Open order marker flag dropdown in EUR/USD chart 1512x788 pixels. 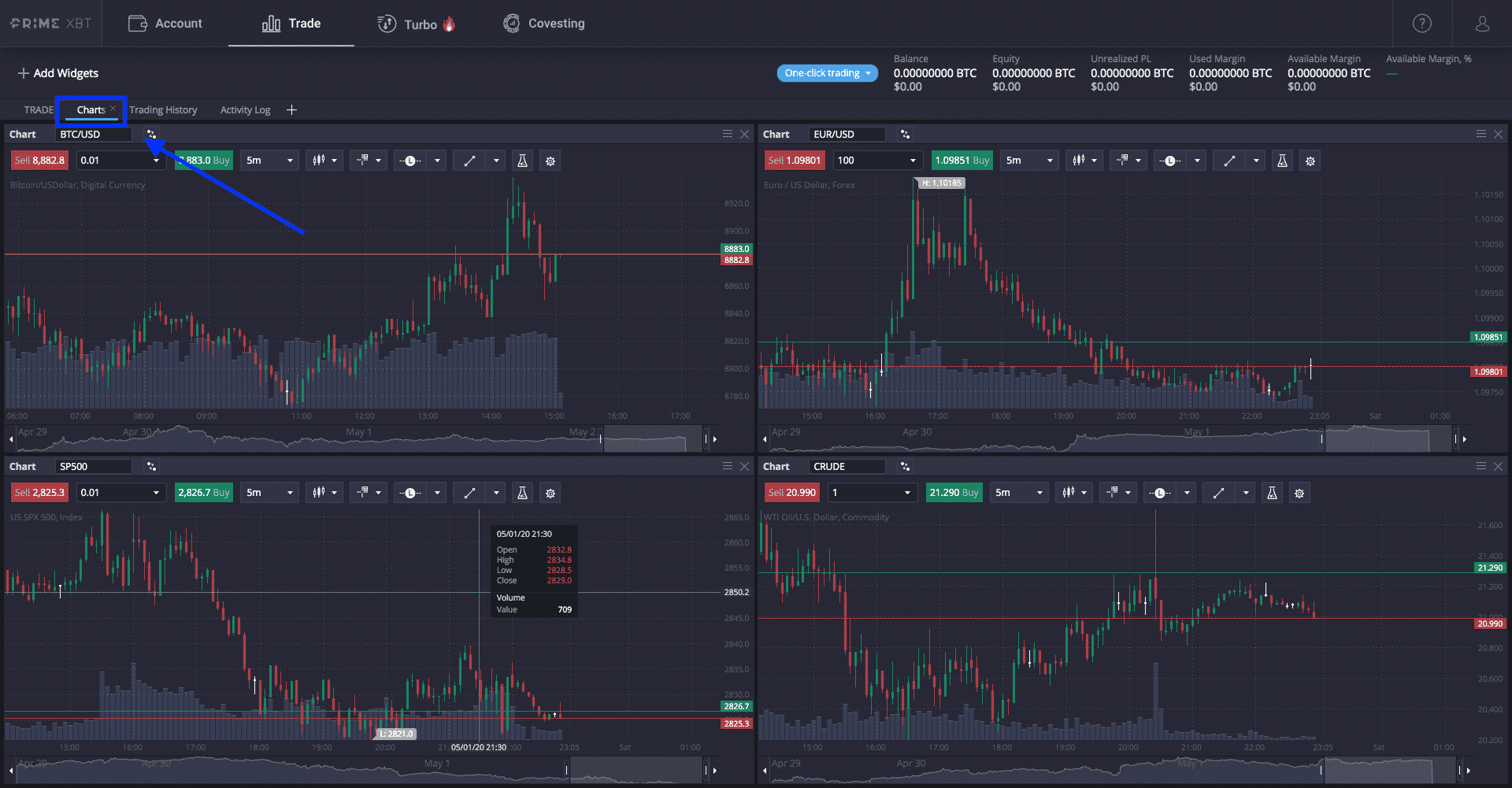tap(1128, 161)
